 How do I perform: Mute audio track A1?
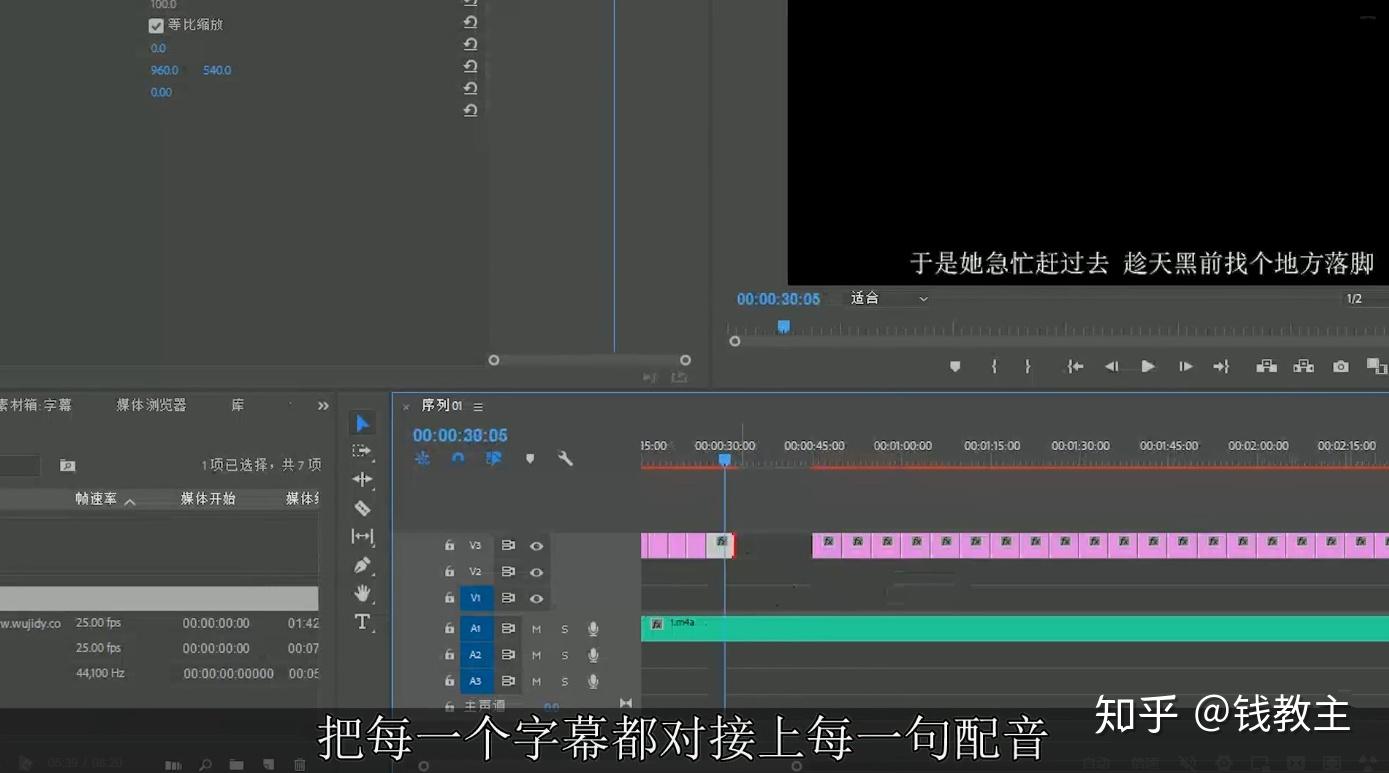click(x=536, y=629)
